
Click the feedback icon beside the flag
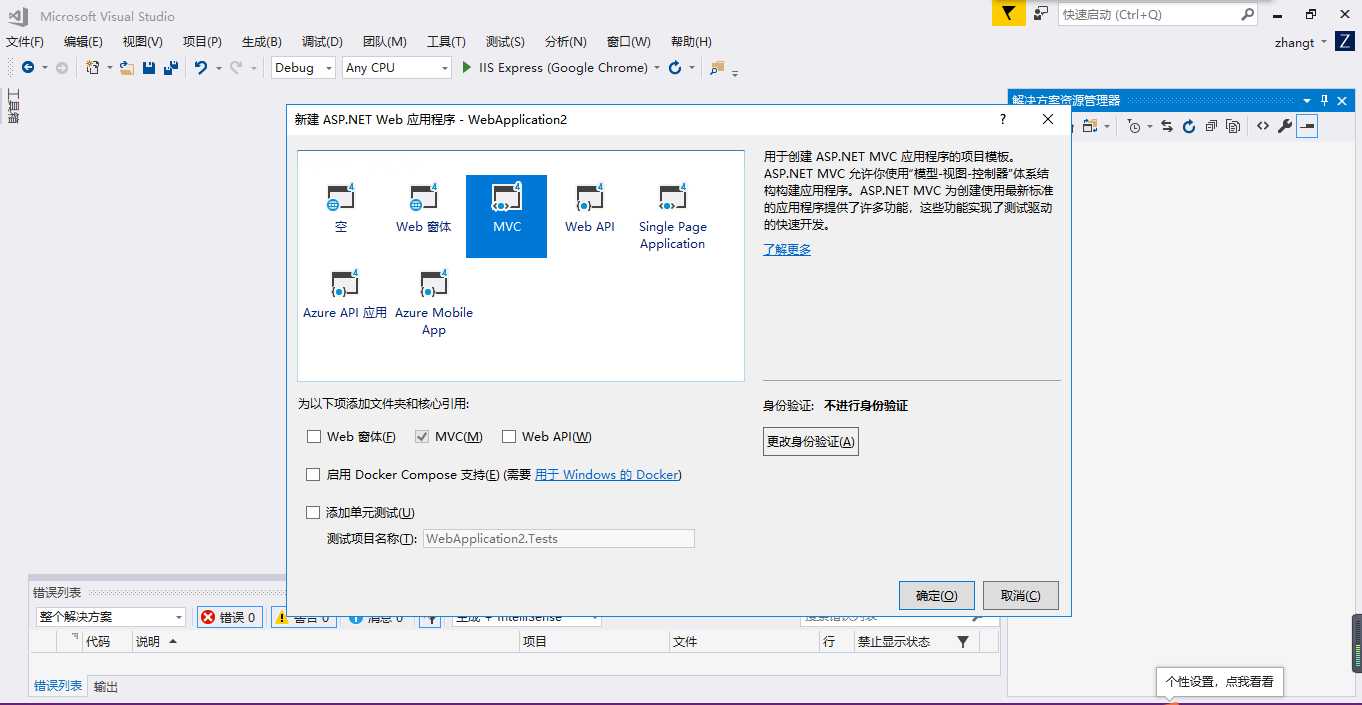click(1041, 14)
